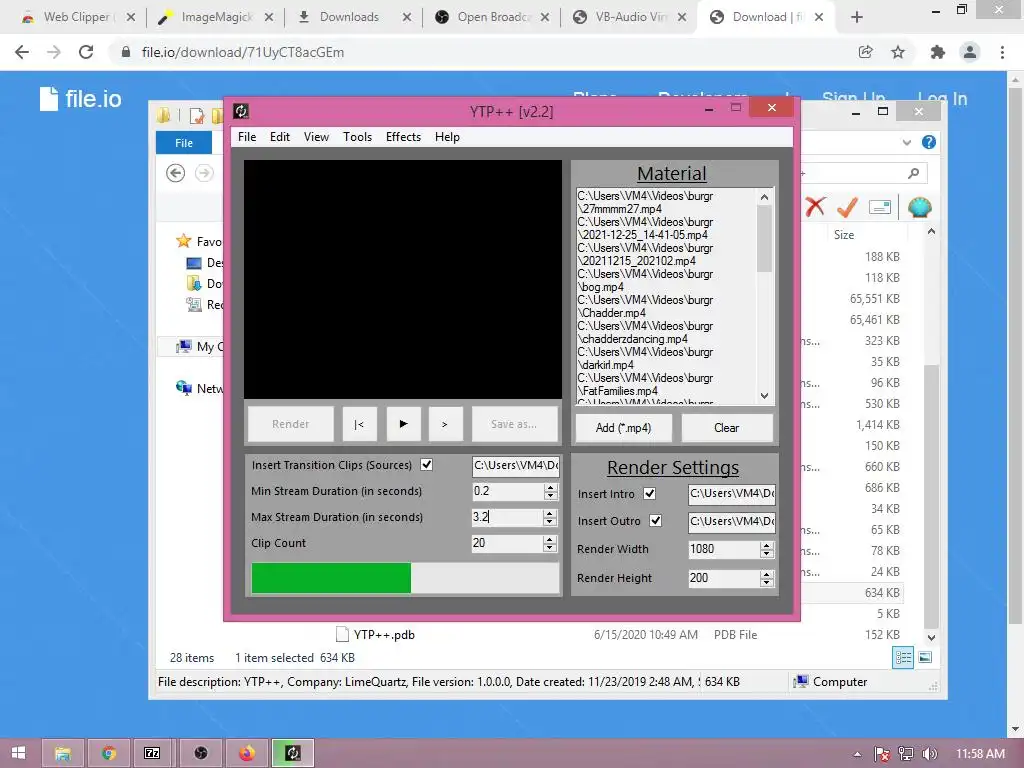Increase Clip Count with up arrow
Screen dimensions: 1024x768
(x=550, y=539)
